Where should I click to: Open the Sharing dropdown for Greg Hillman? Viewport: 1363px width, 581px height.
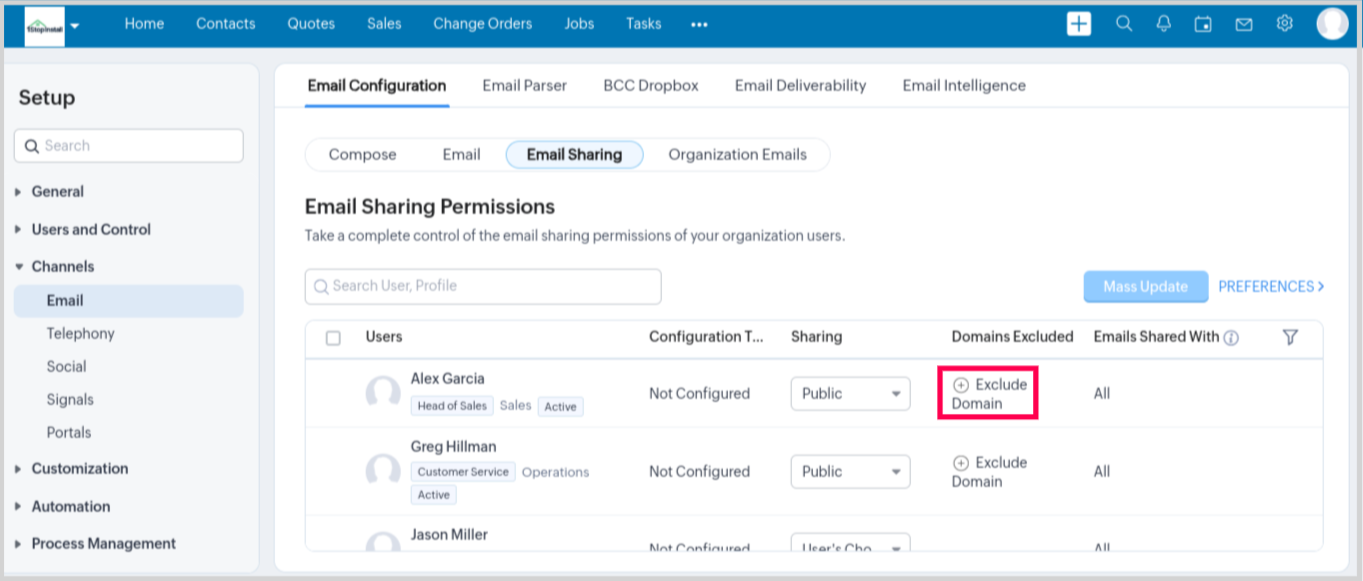click(x=850, y=472)
